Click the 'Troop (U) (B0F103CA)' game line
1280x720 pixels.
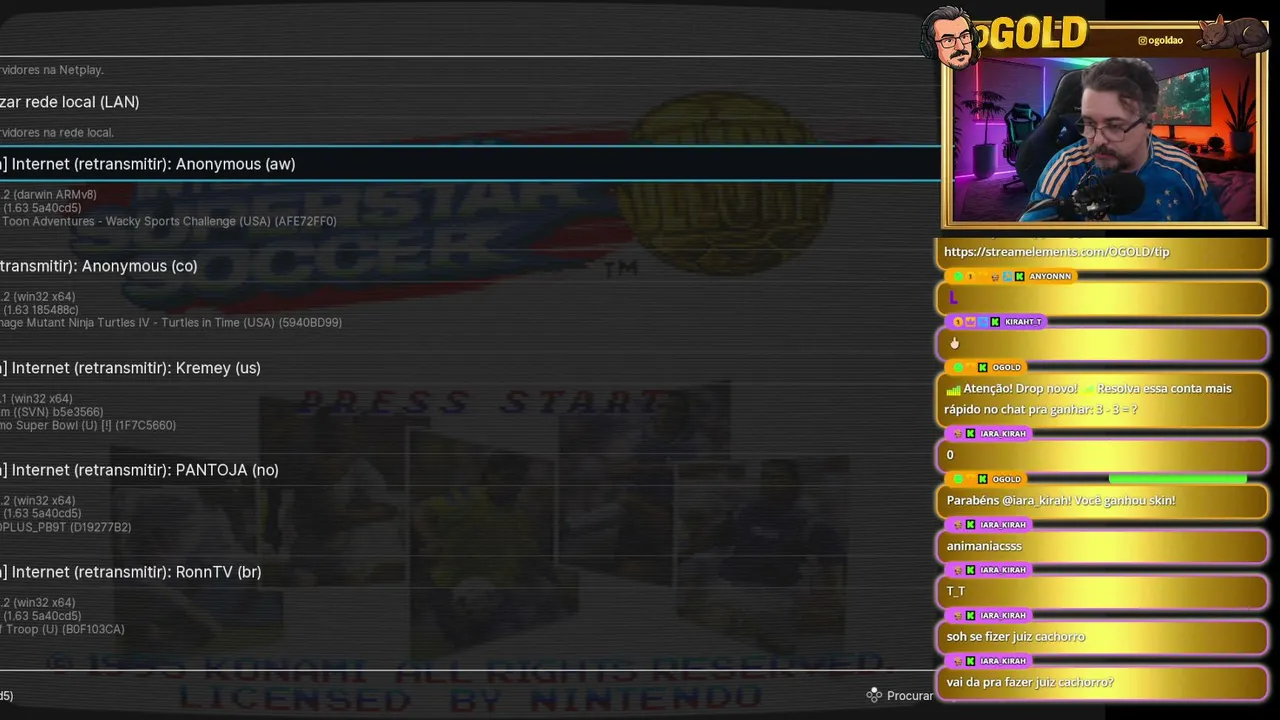point(63,629)
